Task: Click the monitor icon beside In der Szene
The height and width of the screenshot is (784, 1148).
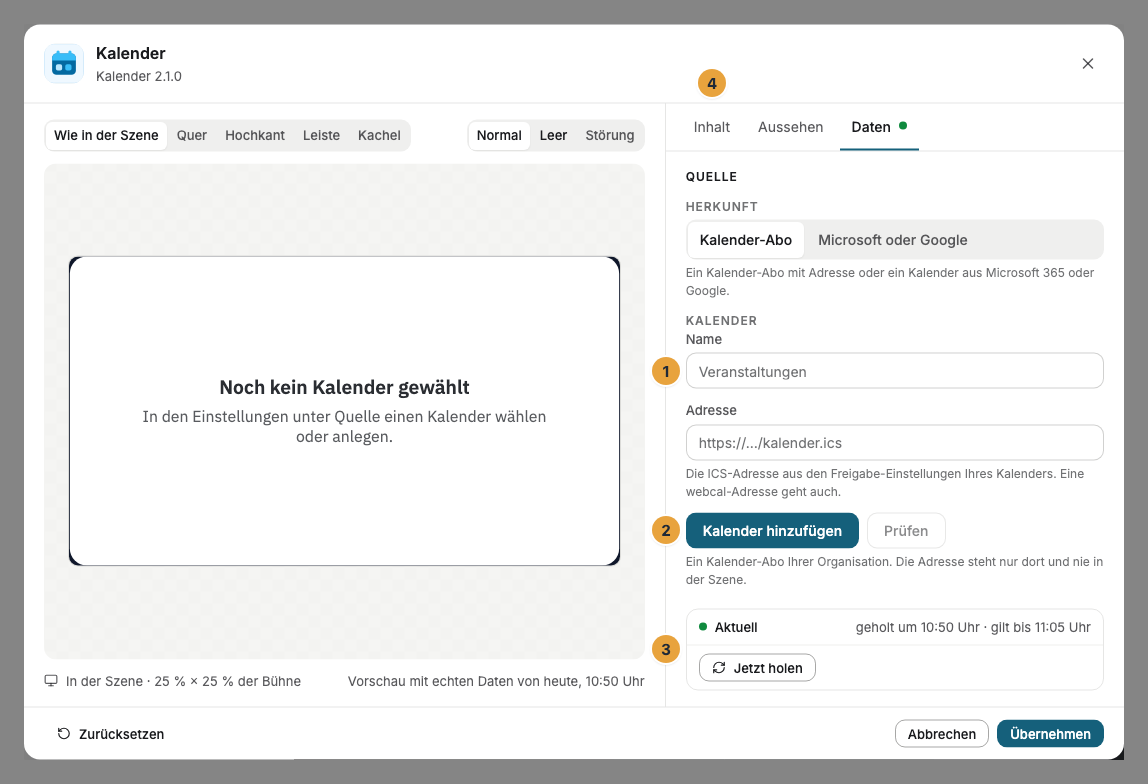Action: point(51,681)
